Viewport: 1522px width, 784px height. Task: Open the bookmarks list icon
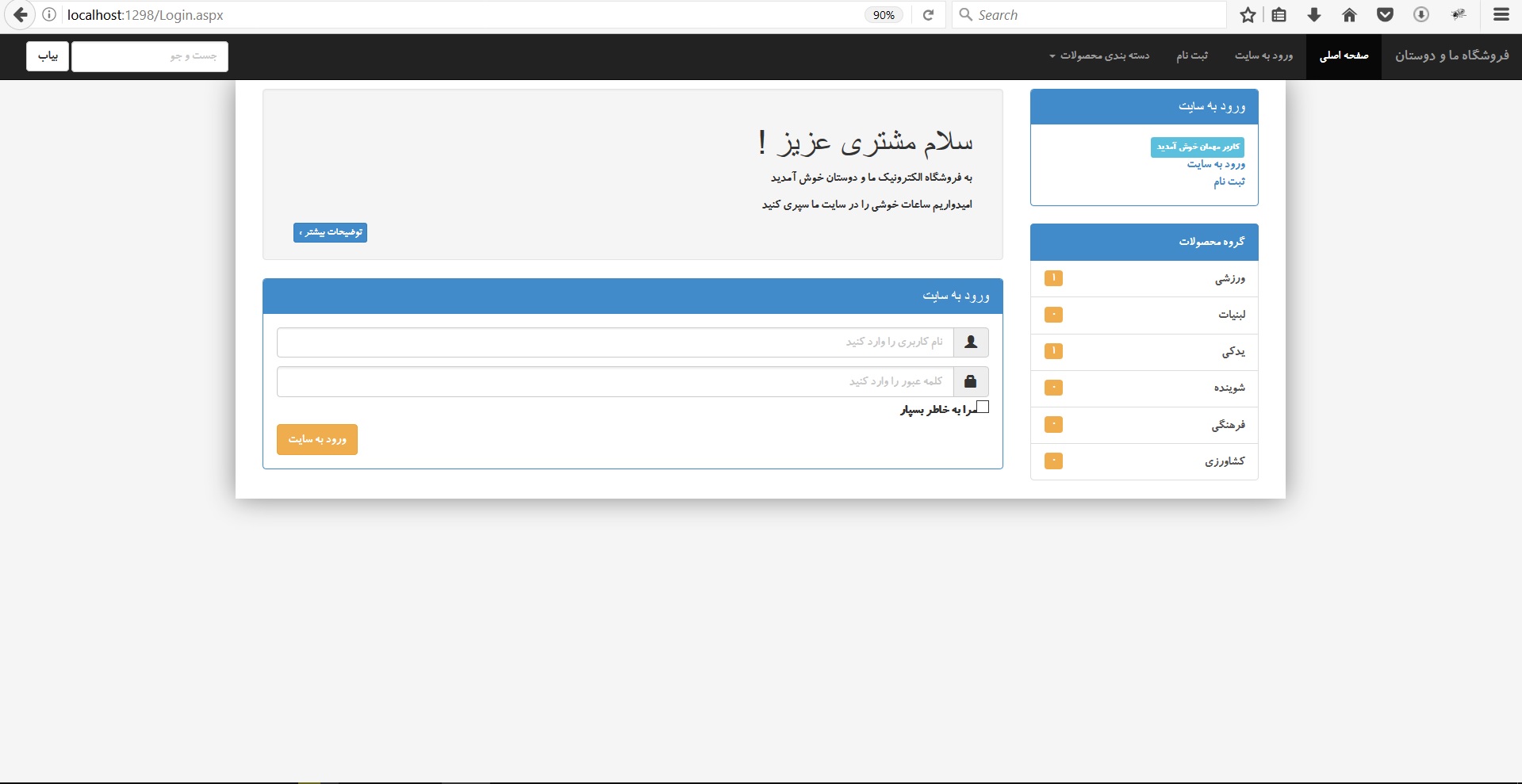[x=1279, y=15]
